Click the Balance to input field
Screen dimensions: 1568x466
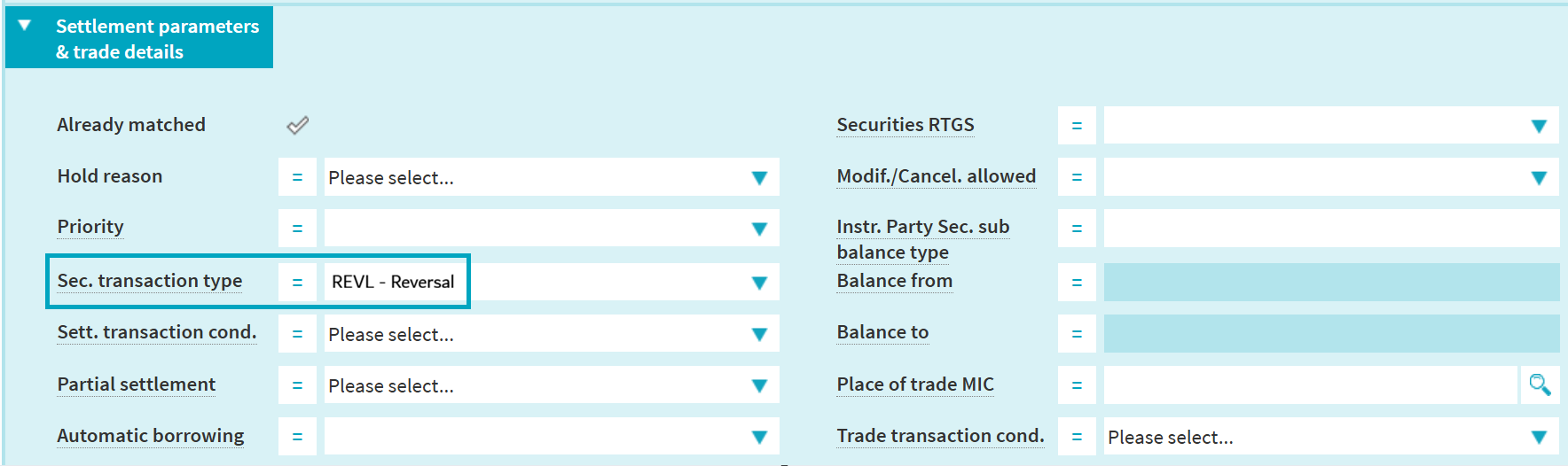click(x=1330, y=334)
